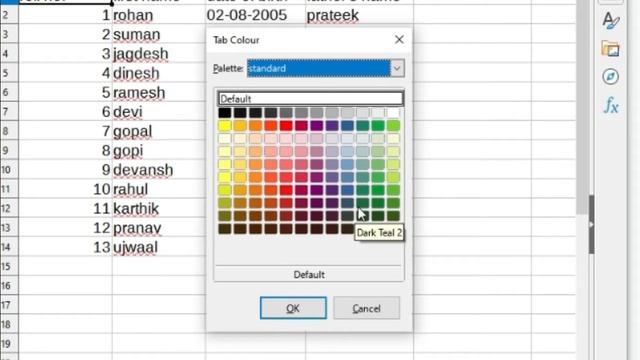The width and height of the screenshot is (640, 360).
Task: Select cell containing 'suman'
Action: (x=159, y=34)
